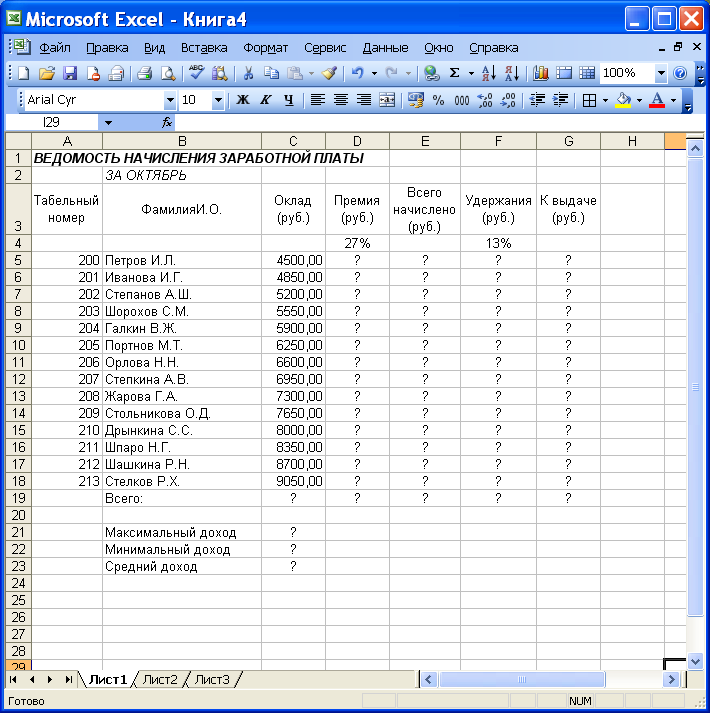This screenshot has height=713, width=710.
Task: Select column C header
Action: coord(293,141)
